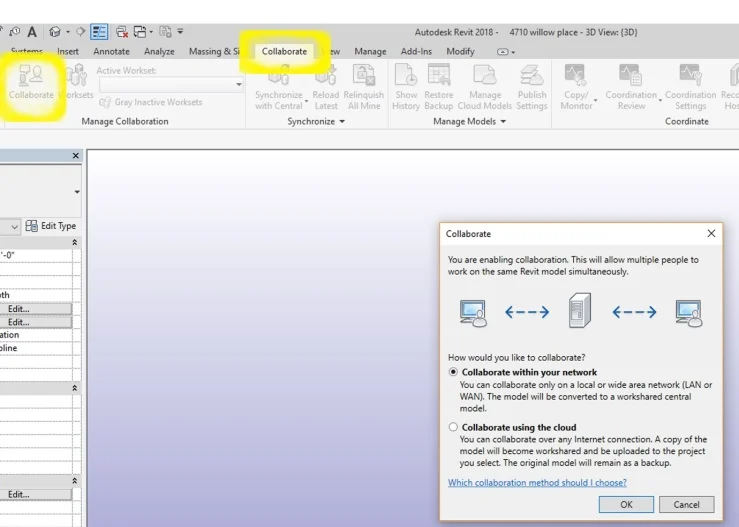Open Manage Cloud Models
Viewport: 739px width, 527px height.
(x=484, y=88)
